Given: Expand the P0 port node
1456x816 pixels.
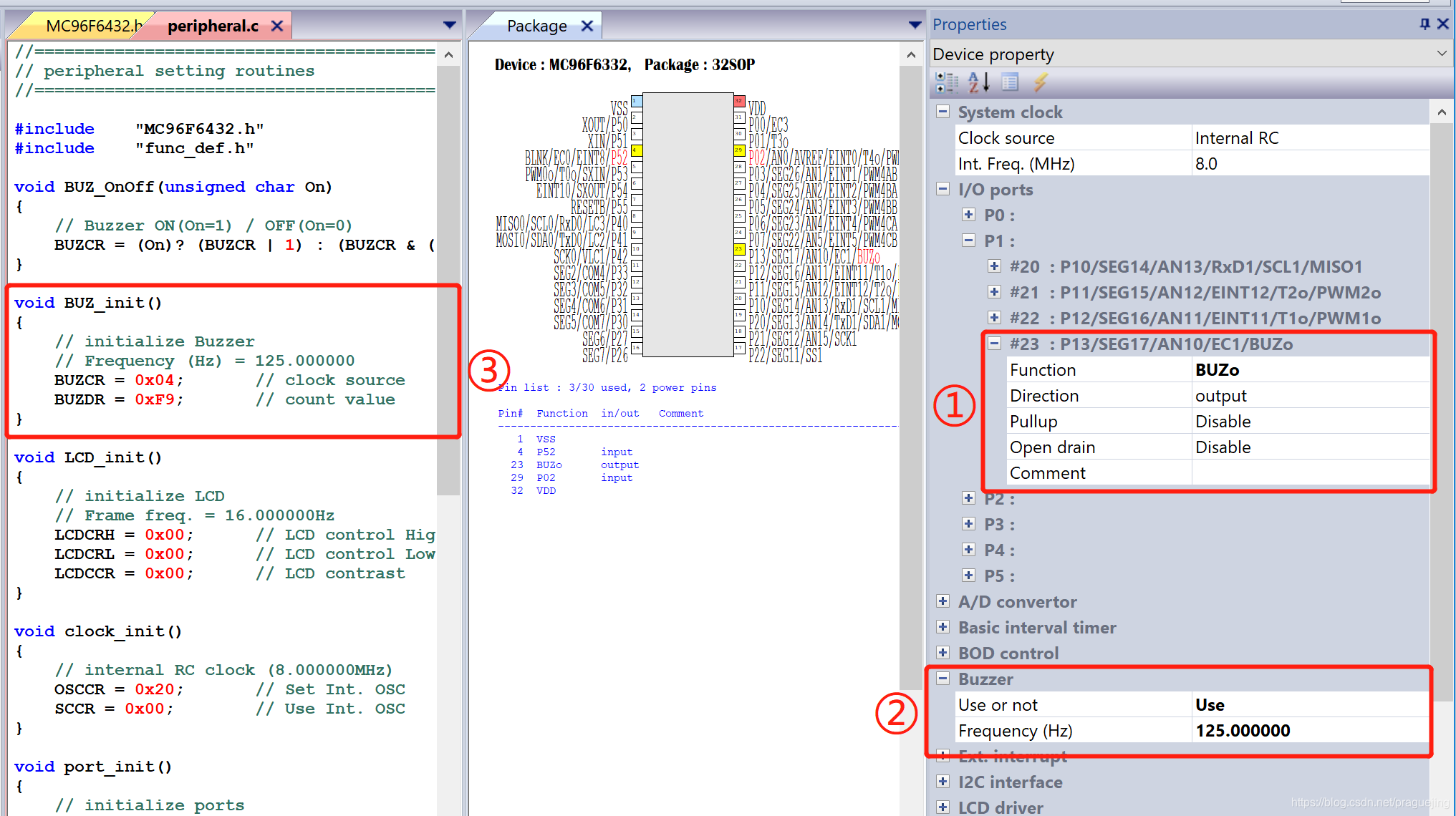Looking at the screenshot, I should tap(968, 215).
